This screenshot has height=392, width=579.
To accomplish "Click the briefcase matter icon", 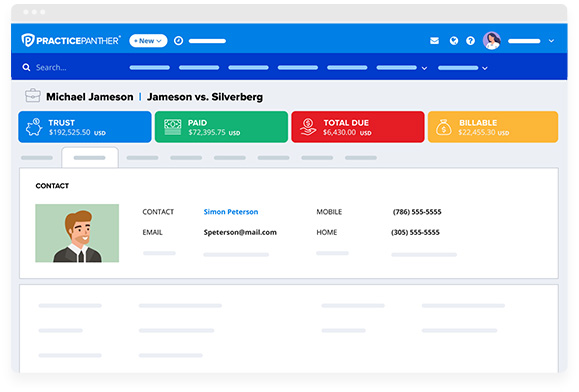I will click(33, 96).
